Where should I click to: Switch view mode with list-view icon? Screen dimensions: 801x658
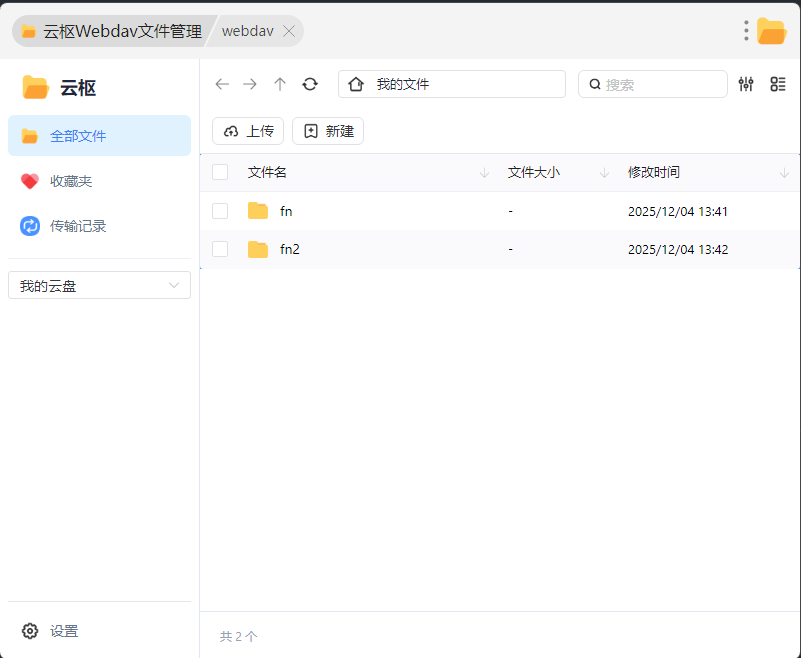778,84
